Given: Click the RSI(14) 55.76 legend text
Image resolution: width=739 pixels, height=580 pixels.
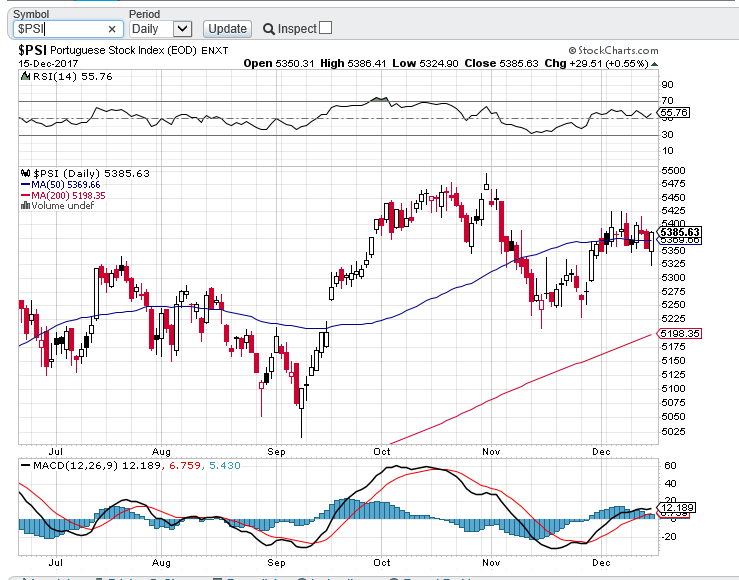Looking at the screenshot, I should click(x=73, y=76).
